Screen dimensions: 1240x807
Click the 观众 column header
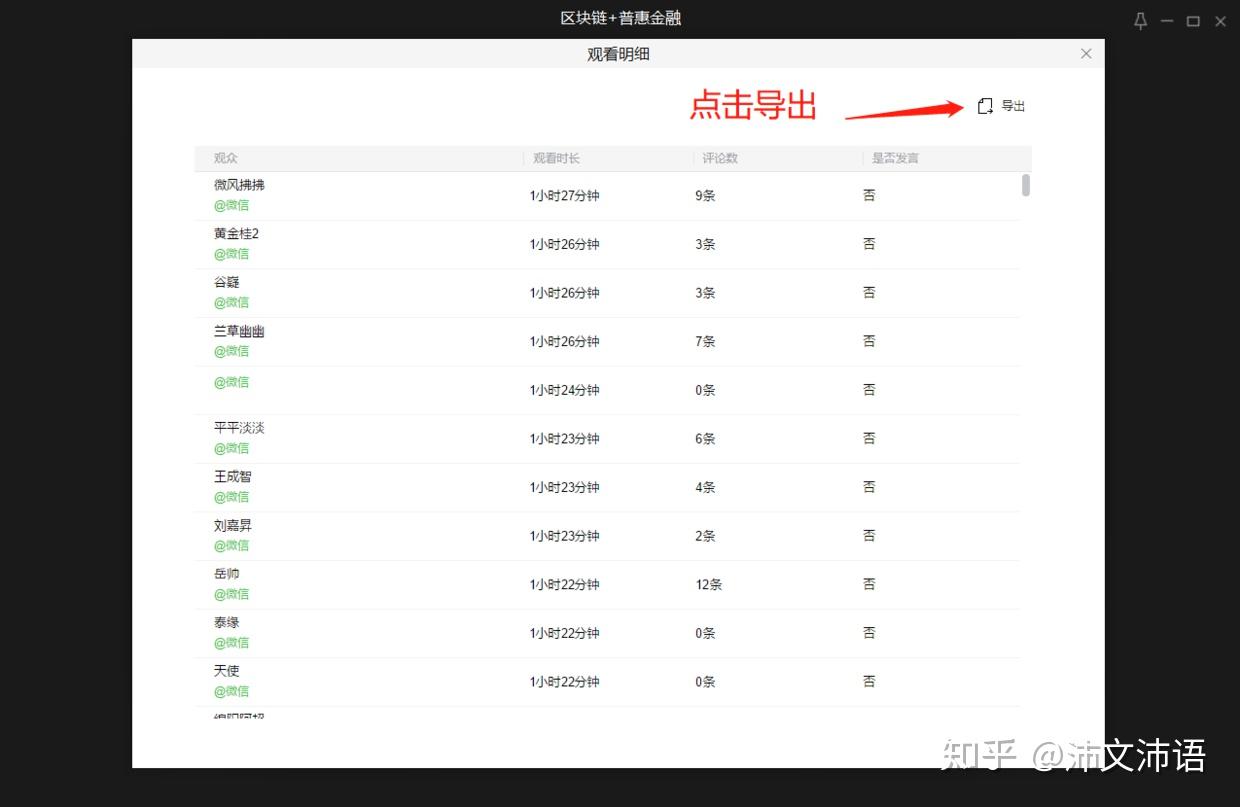pyautogui.click(x=226, y=158)
